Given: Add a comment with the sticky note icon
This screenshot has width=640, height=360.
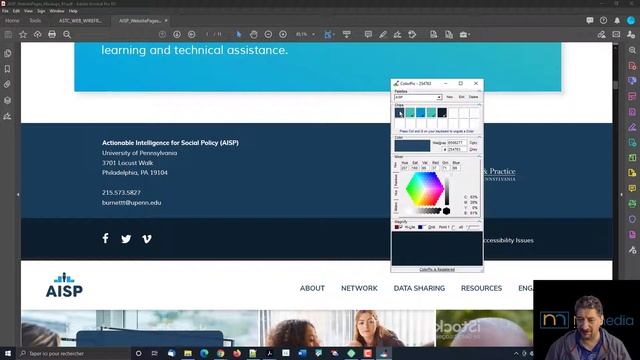Looking at the screenshot, I should (368, 35).
